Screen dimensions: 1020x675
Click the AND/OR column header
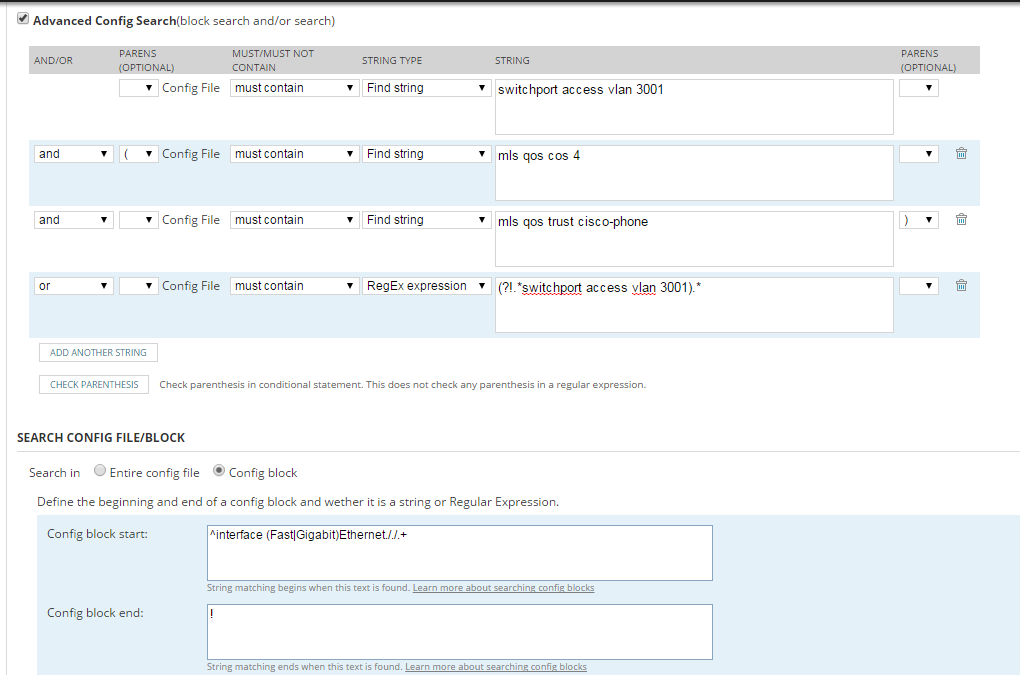click(x=53, y=60)
